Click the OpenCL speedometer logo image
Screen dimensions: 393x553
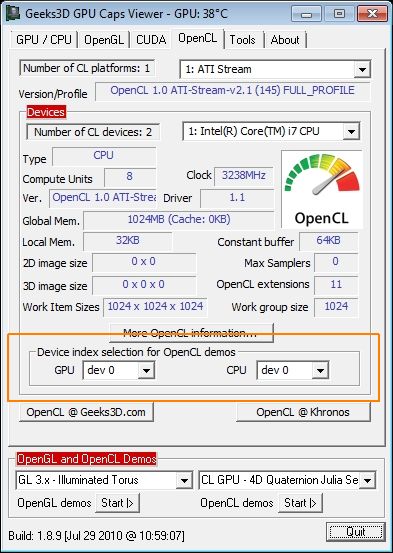[x=322, y=189]
